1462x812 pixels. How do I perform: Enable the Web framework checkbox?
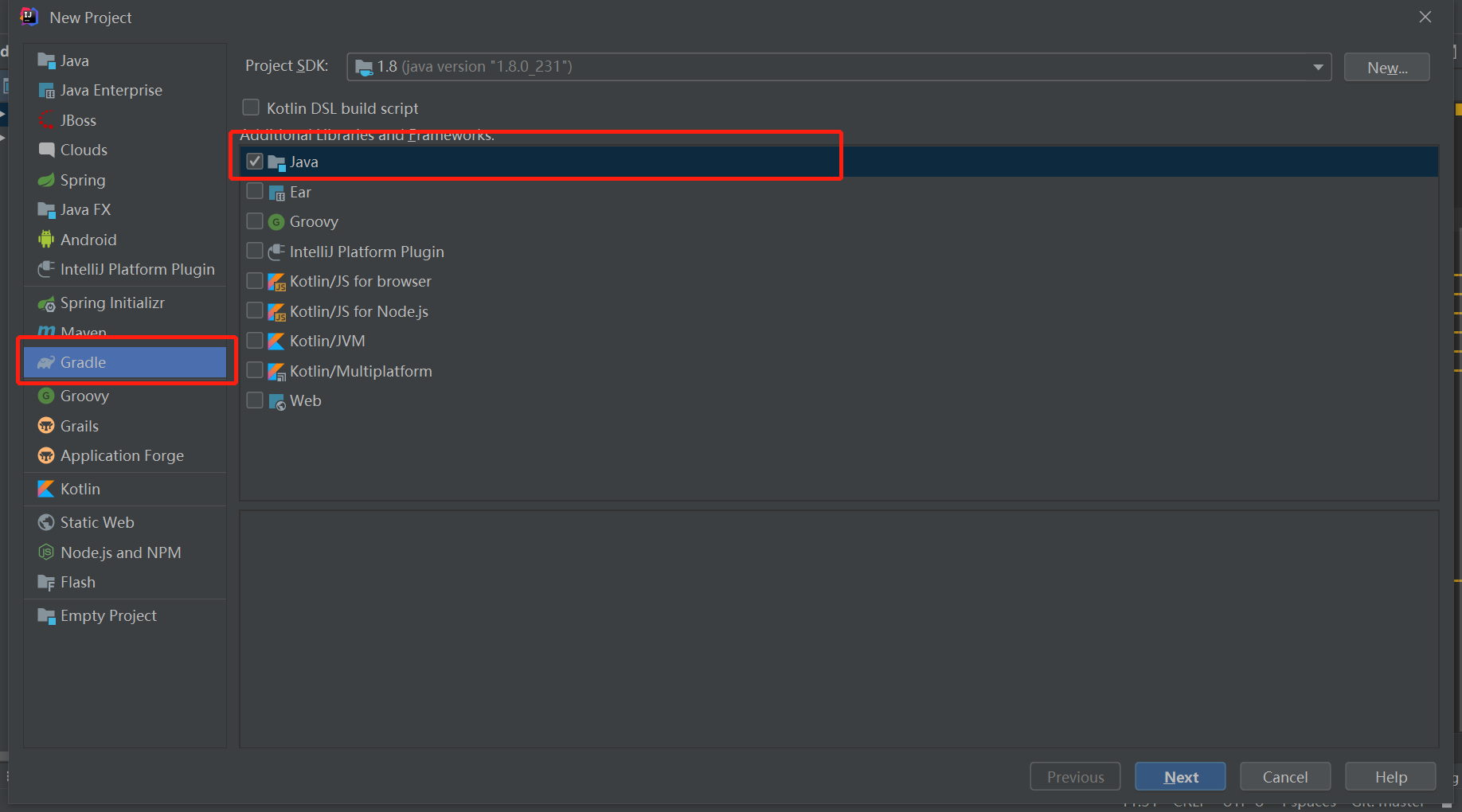[x=255, y=400]
